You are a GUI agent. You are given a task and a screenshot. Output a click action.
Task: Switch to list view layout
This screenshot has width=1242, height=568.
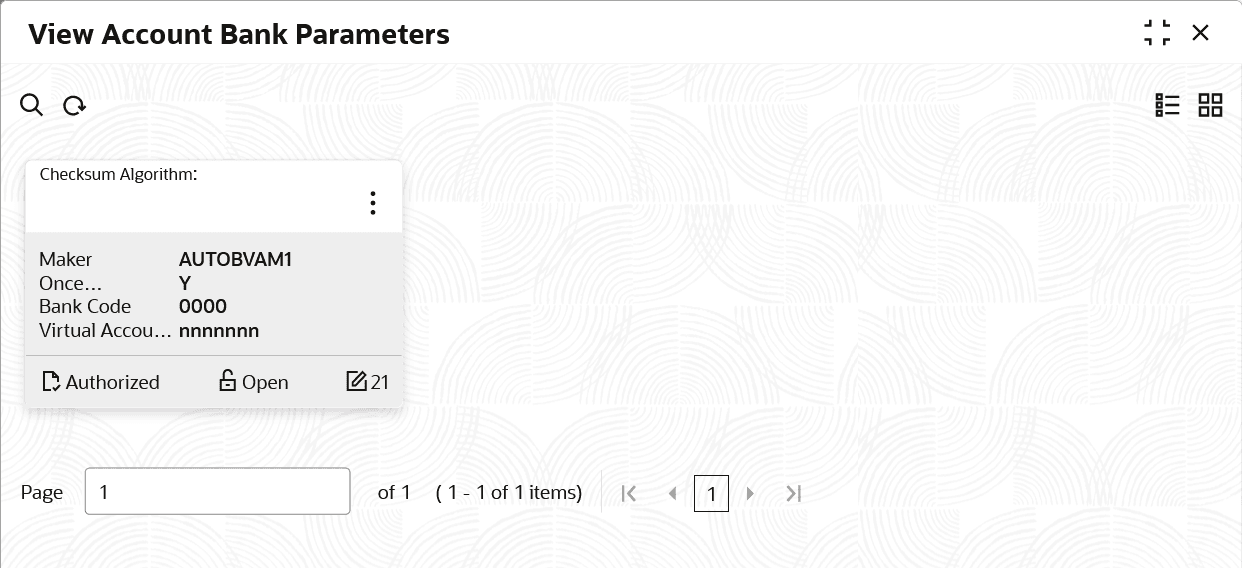click(x=1167, y=105)
